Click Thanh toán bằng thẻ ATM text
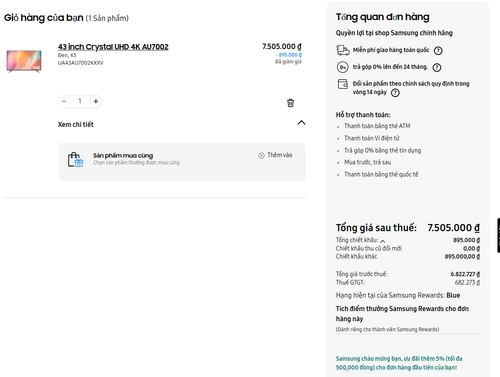 click(x=377, y=126)
